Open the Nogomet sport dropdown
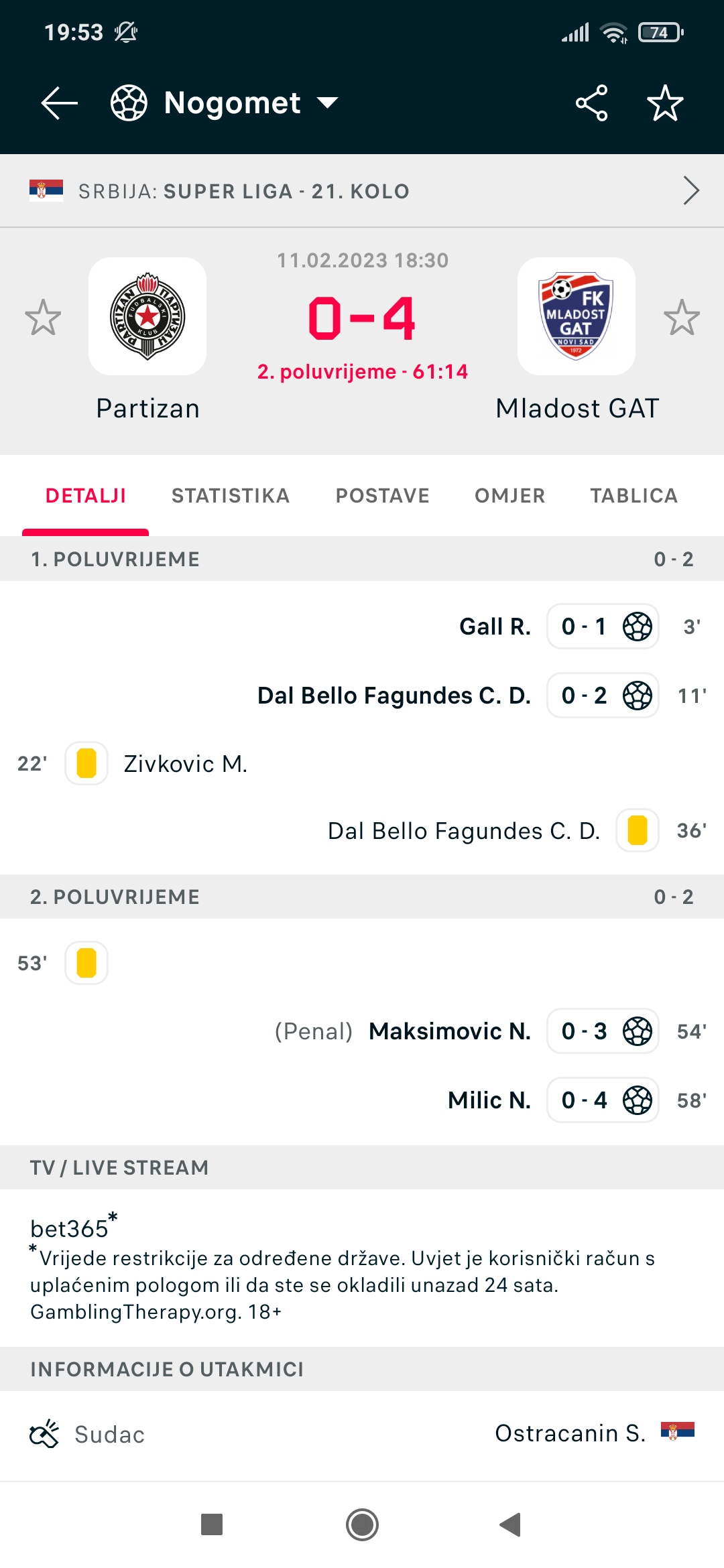The width and height of the screenshot is (724, 1568). tap(225, 103)
